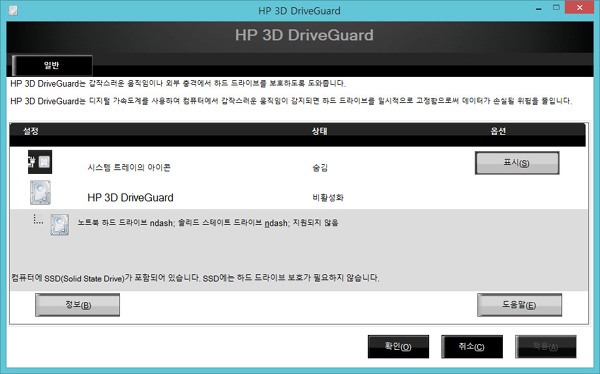The height and width of the screenshot is (374, 600).
Task: Cancel with the 취소(C) button
Action: coord(472,347)
